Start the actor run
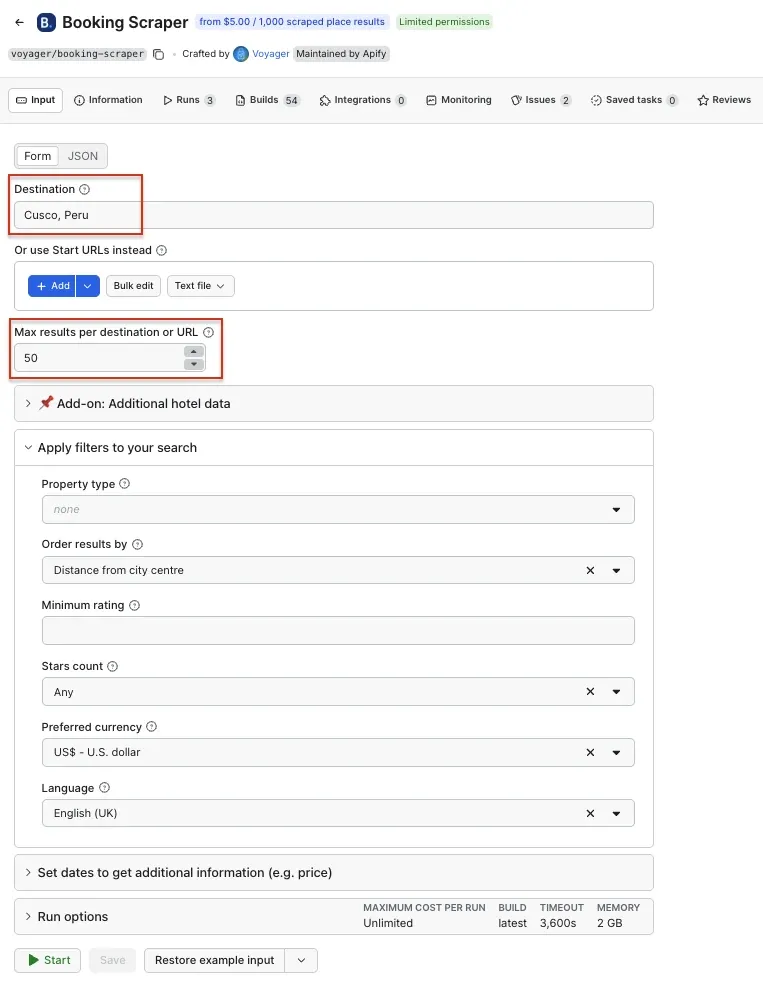 [x=48, y=960]
